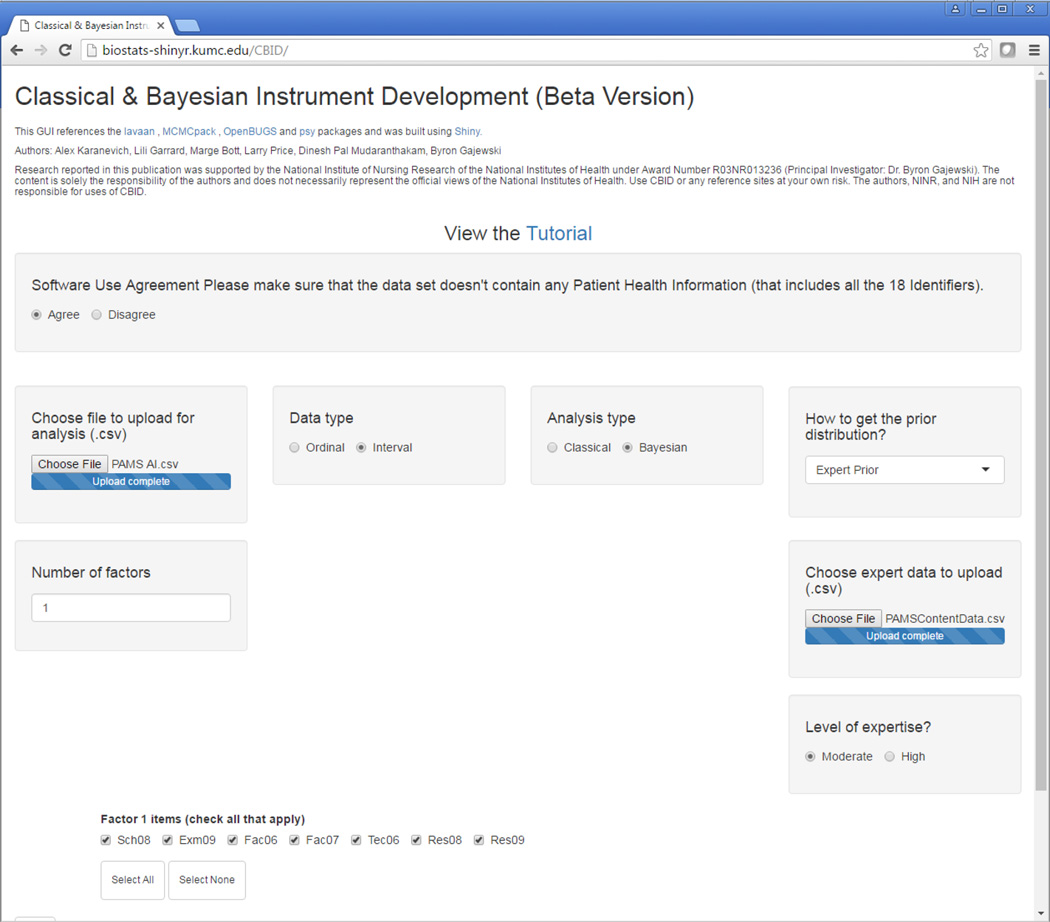Viewport: 1050px width, 922px height.
Task: Click the extension icon beside the star
Action: click(x=1008, y=50)
